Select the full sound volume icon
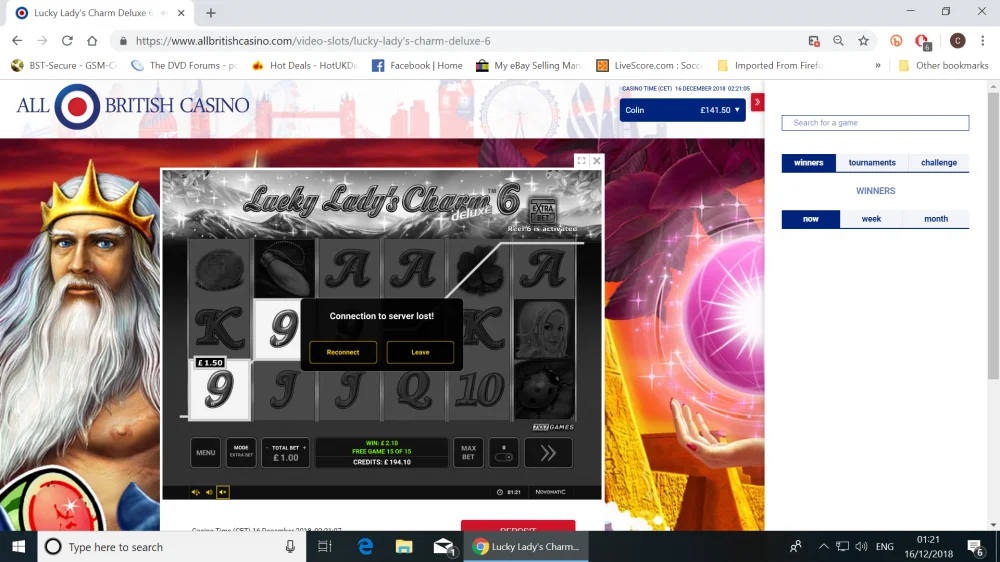This screenshot has width=1000, height=562. [x=195, y=492]
